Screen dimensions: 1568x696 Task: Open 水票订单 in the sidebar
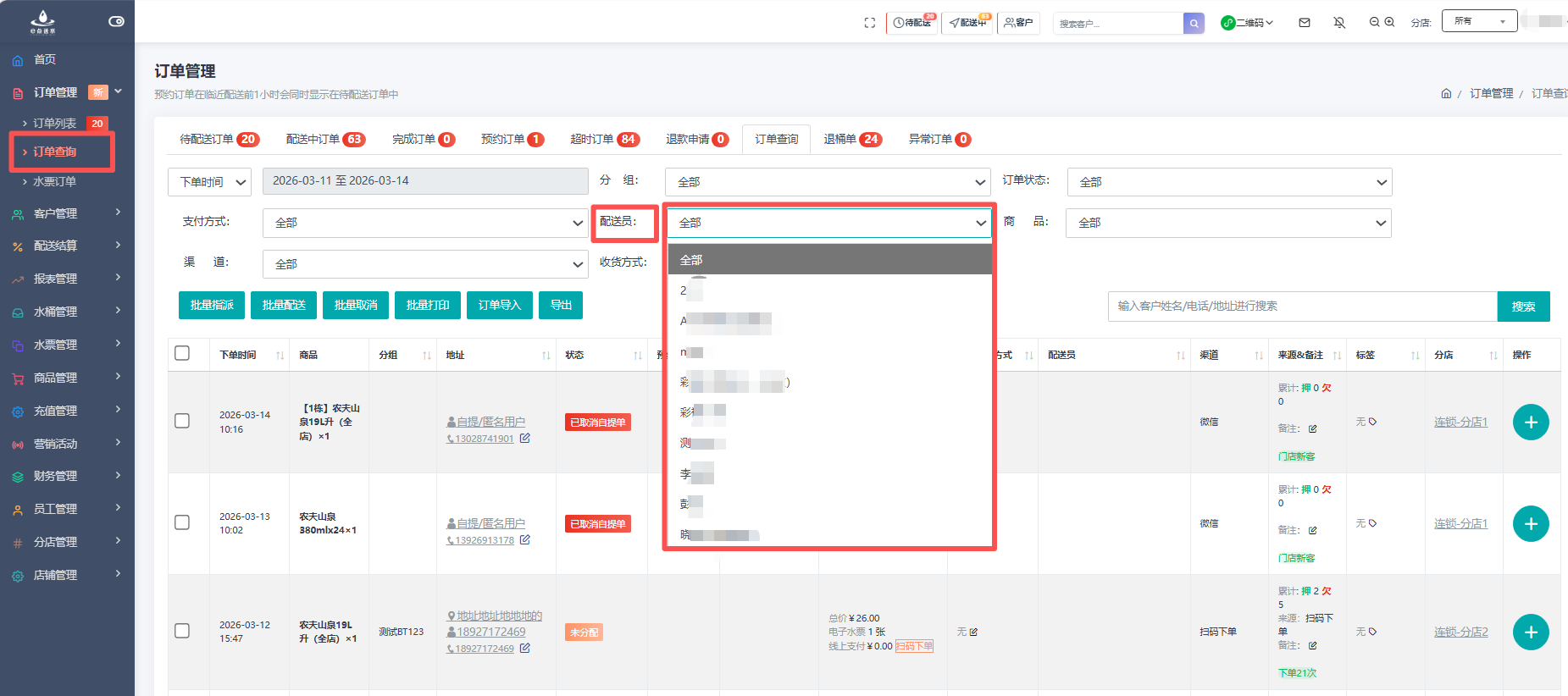click(x=55, y=181)
